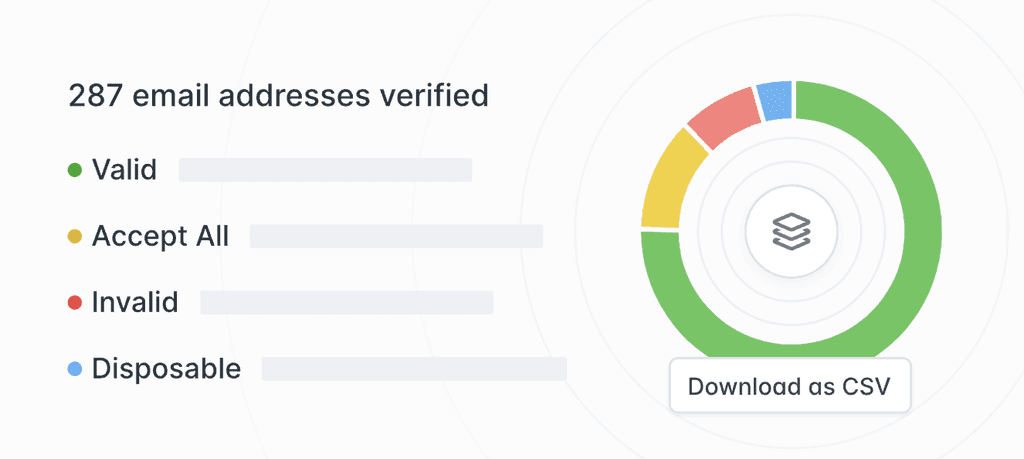Click the placeholder bar next to Accept All
Viewport: 1024px width, 459px height.
[396, 236]
